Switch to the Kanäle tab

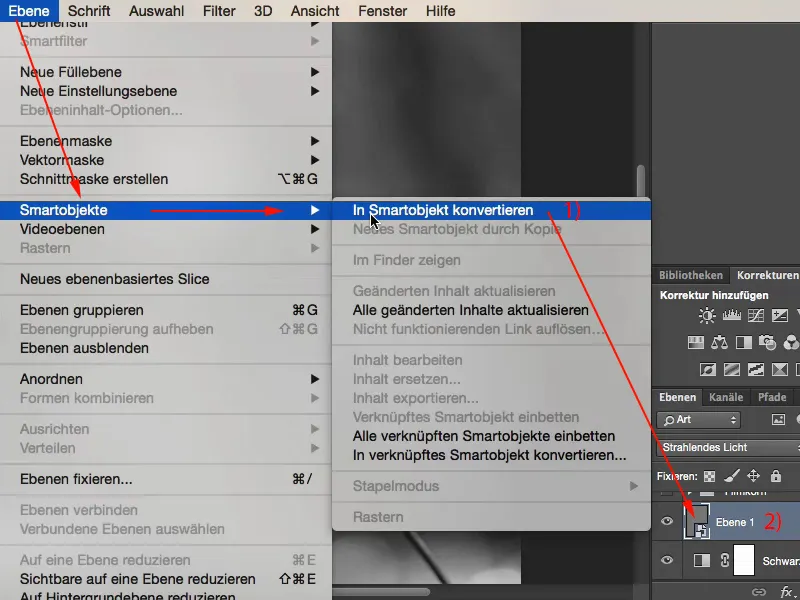point(726,397)
